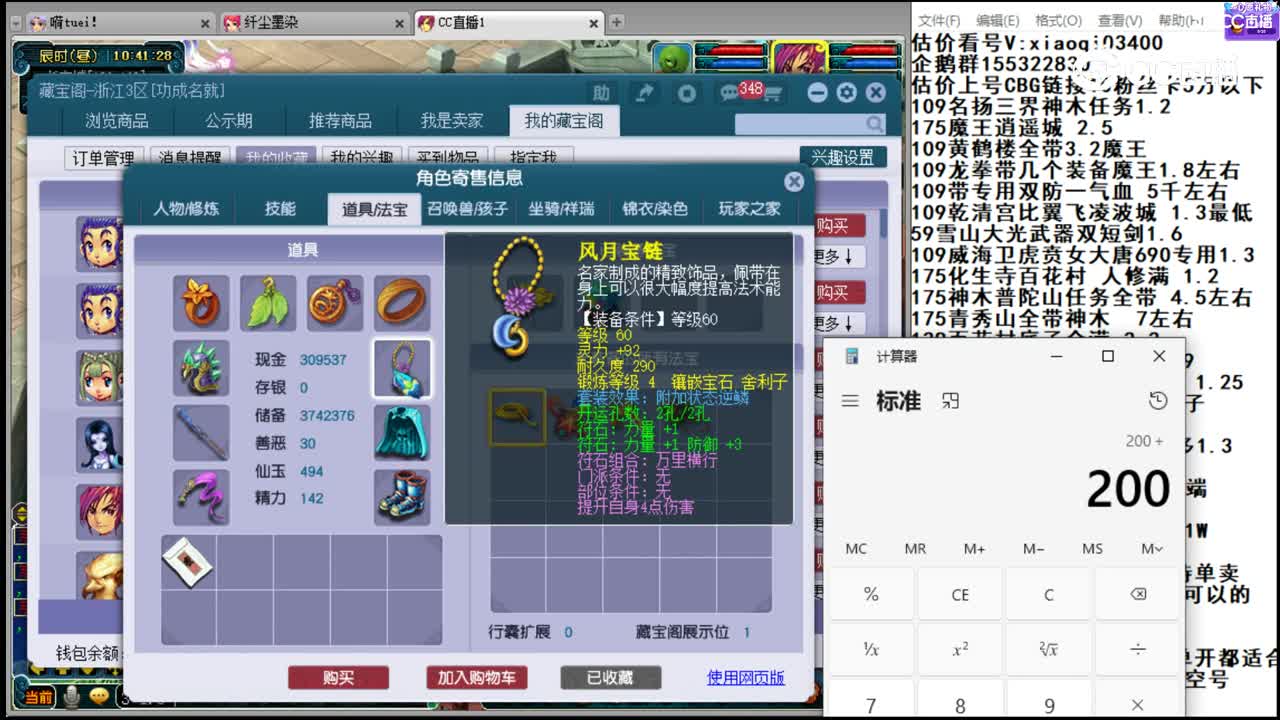This screenshot has height=720, width=1280.
Task: Close the 角色寄售信息 dialog
Action: click(x=794, y=181)
